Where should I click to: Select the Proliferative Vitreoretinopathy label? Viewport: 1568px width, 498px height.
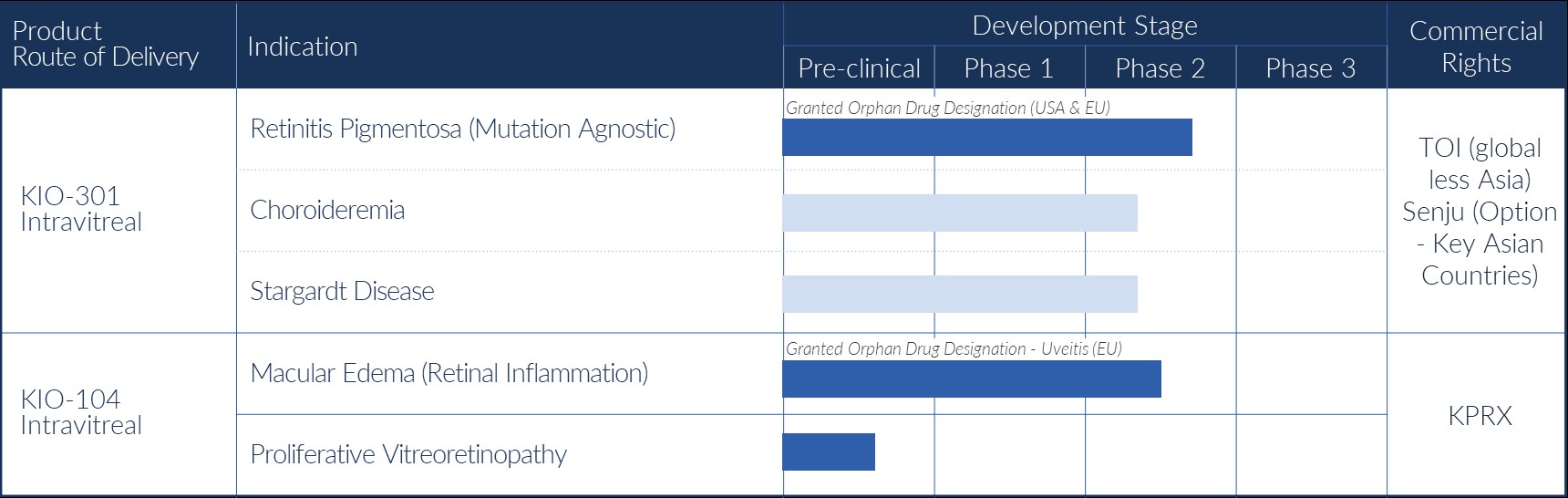[x=408, y=454]
